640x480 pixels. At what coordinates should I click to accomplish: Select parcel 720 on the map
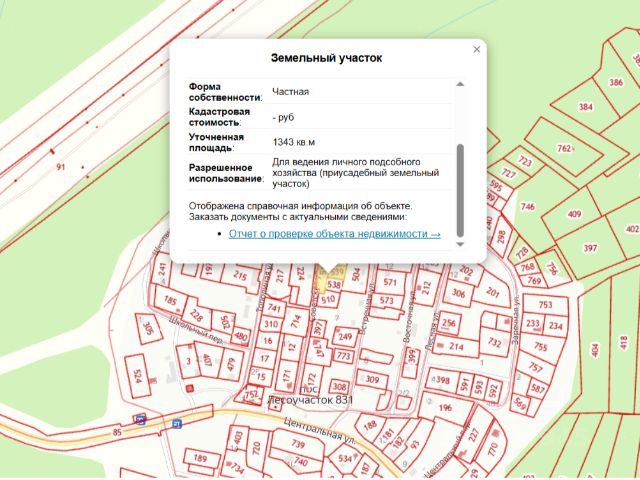coord(257,448)
